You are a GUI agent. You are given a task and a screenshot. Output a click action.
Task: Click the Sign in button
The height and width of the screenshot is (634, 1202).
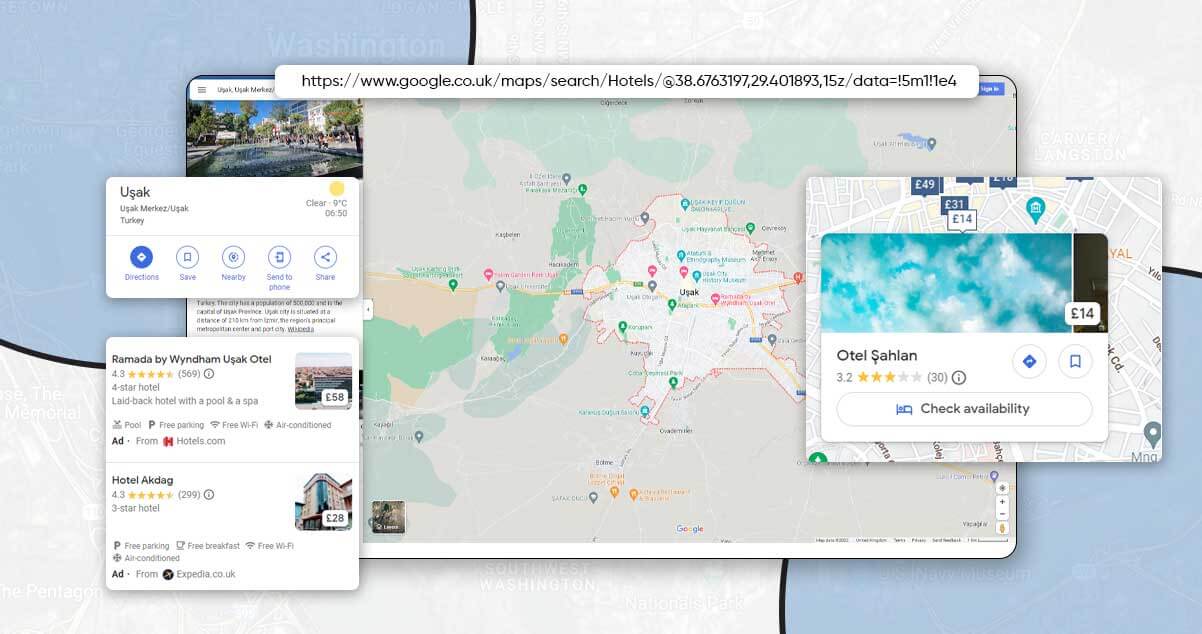click(990, 89)
